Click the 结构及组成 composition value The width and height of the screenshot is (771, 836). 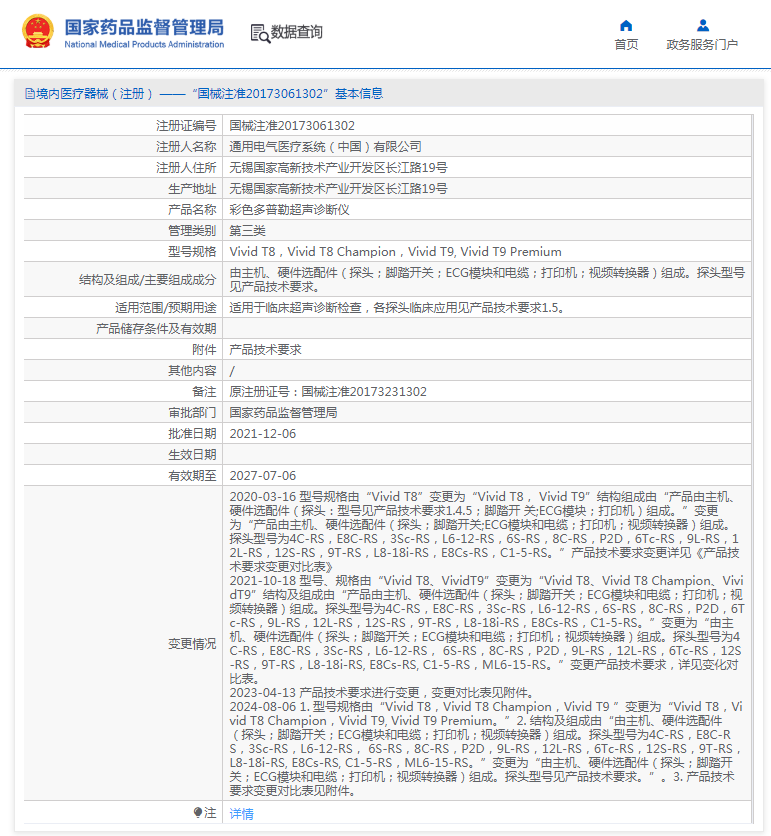click(x=487, y=279)
